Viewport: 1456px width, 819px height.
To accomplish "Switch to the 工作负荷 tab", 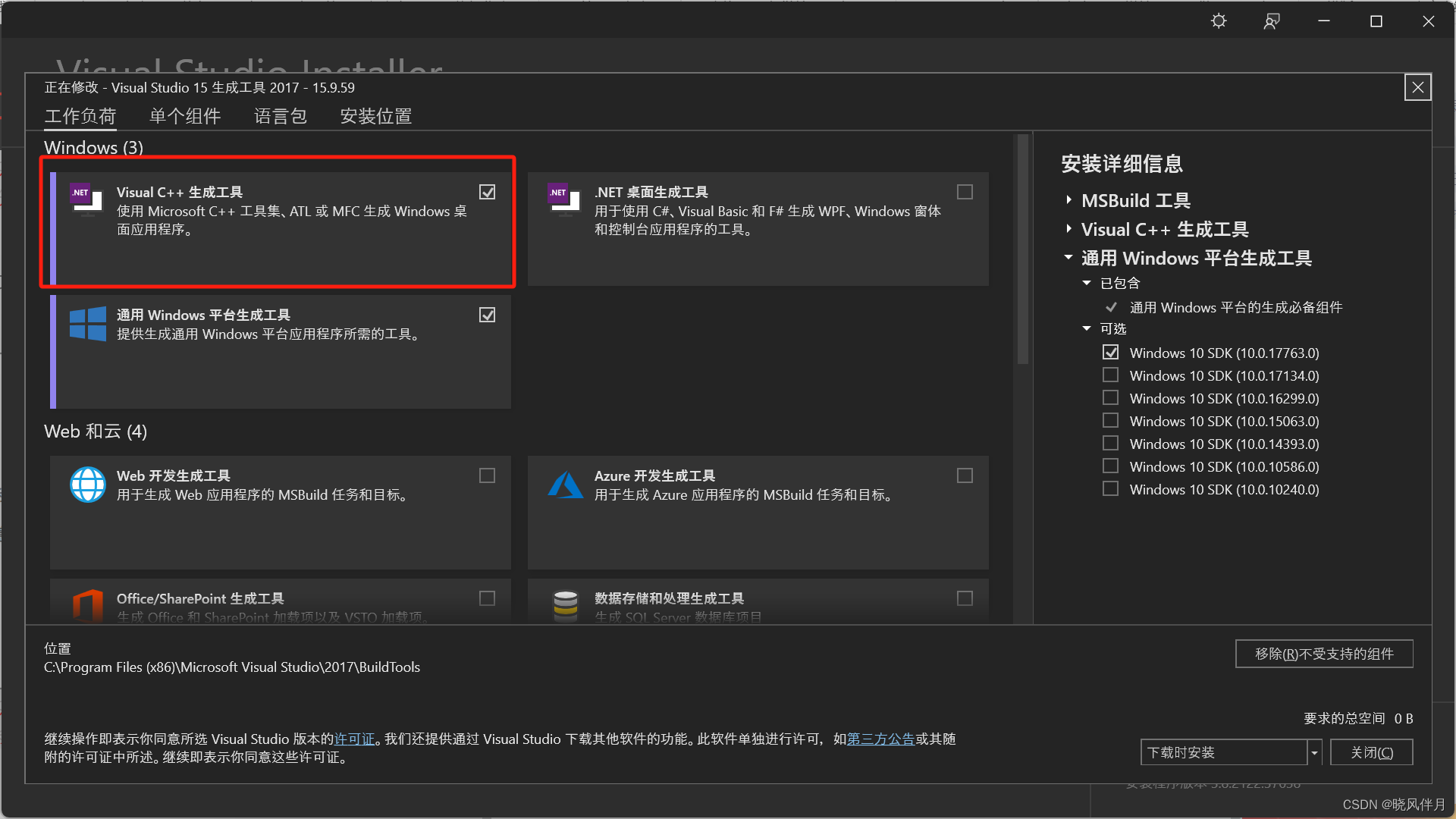I will point(80,116).
